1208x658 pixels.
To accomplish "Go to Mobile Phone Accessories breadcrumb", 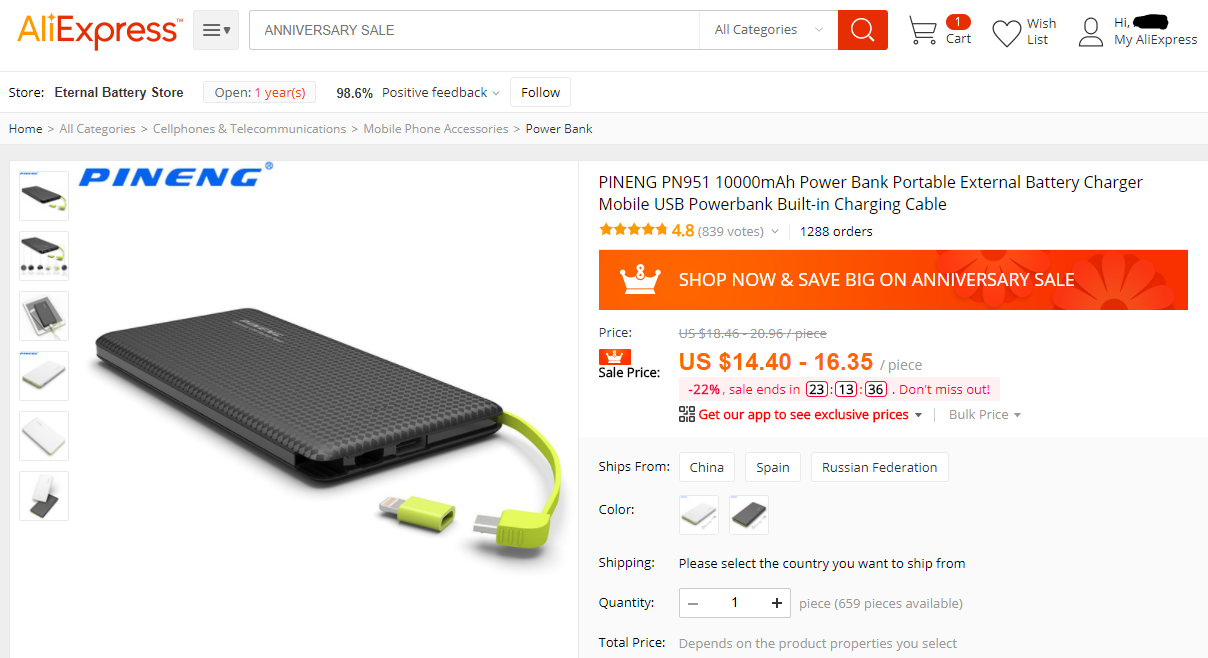I will tap(436, 129).
